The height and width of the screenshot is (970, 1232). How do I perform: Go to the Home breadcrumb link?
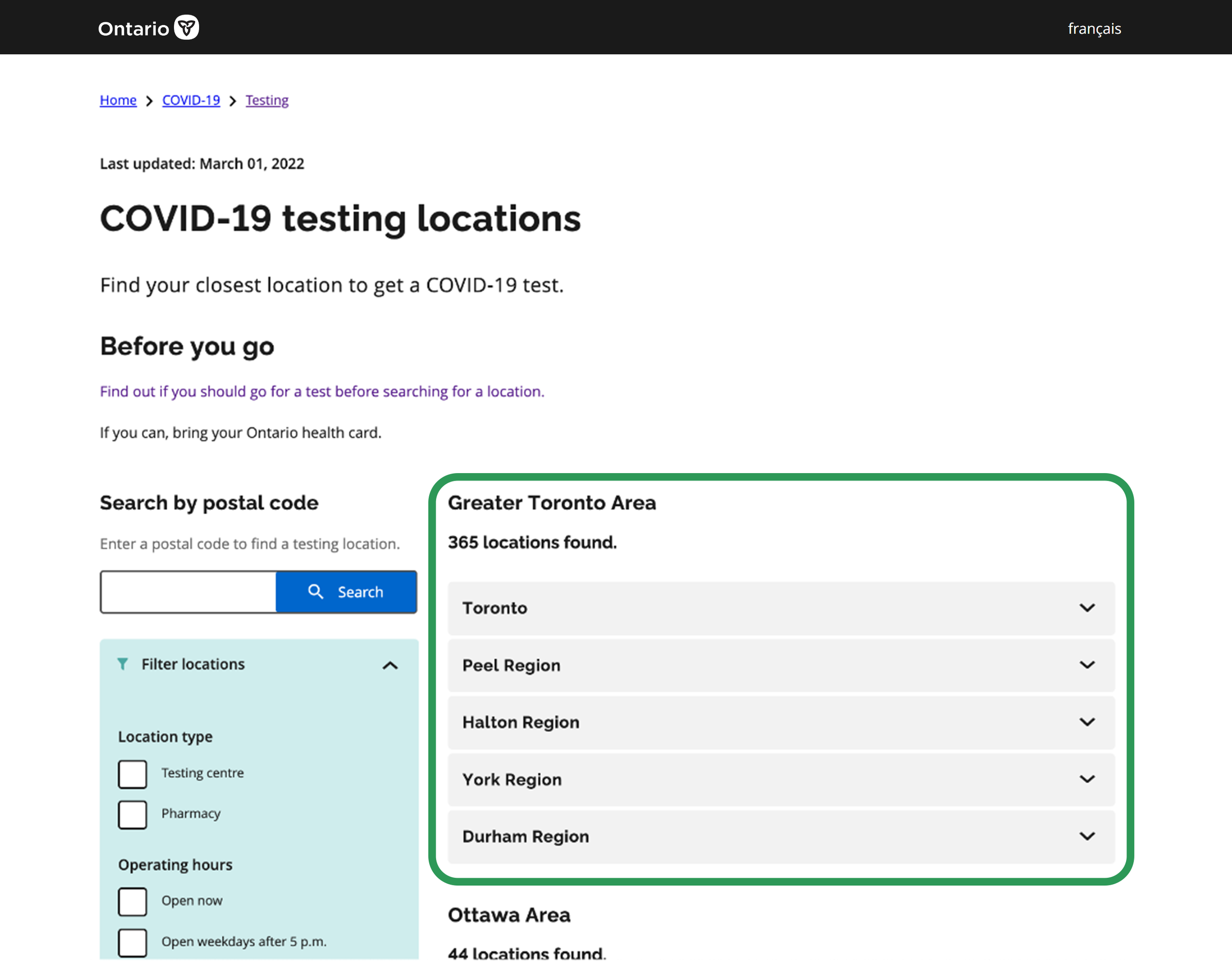(x=118, y=101)
